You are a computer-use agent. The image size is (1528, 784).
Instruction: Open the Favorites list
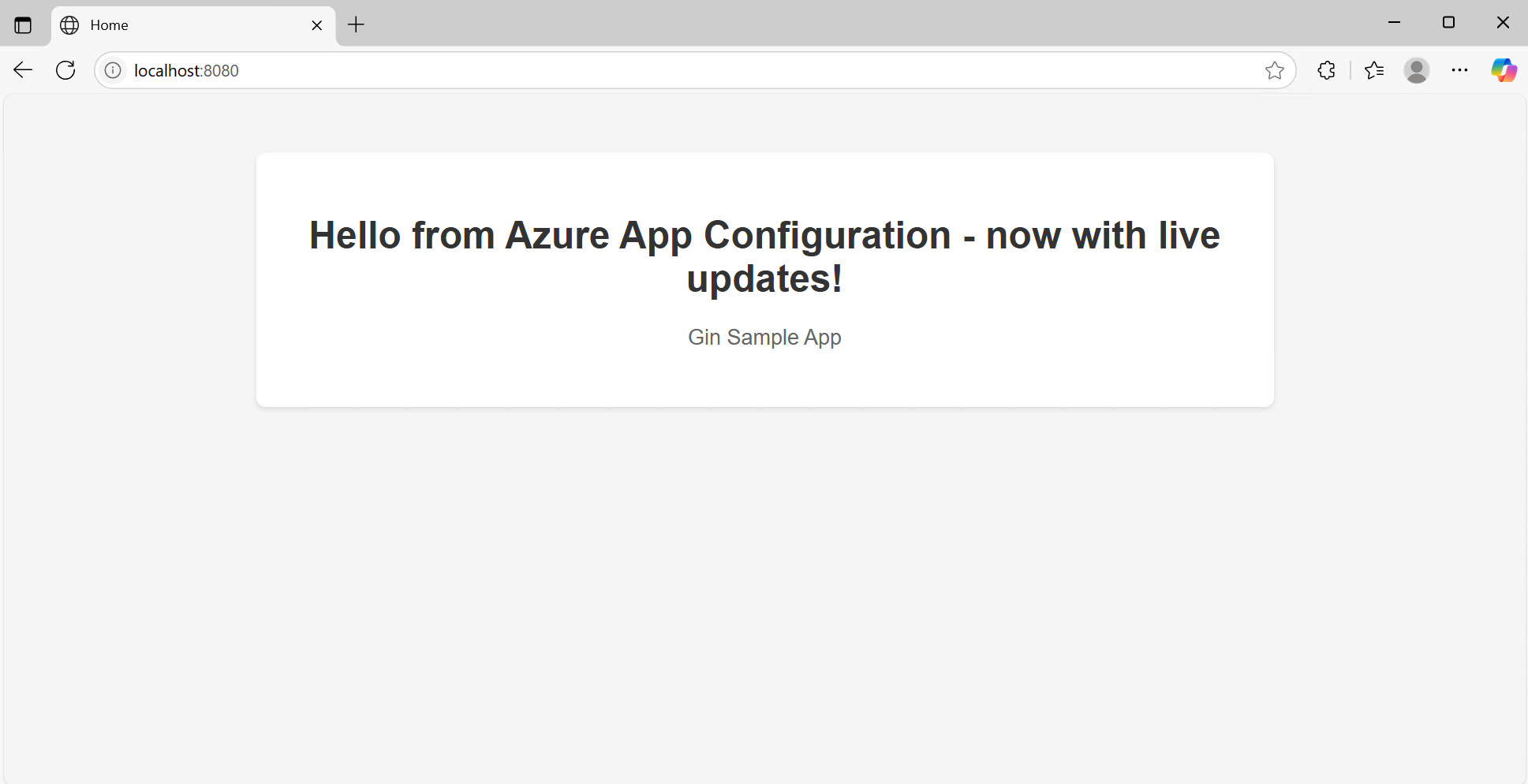[x=1374, y=70]
